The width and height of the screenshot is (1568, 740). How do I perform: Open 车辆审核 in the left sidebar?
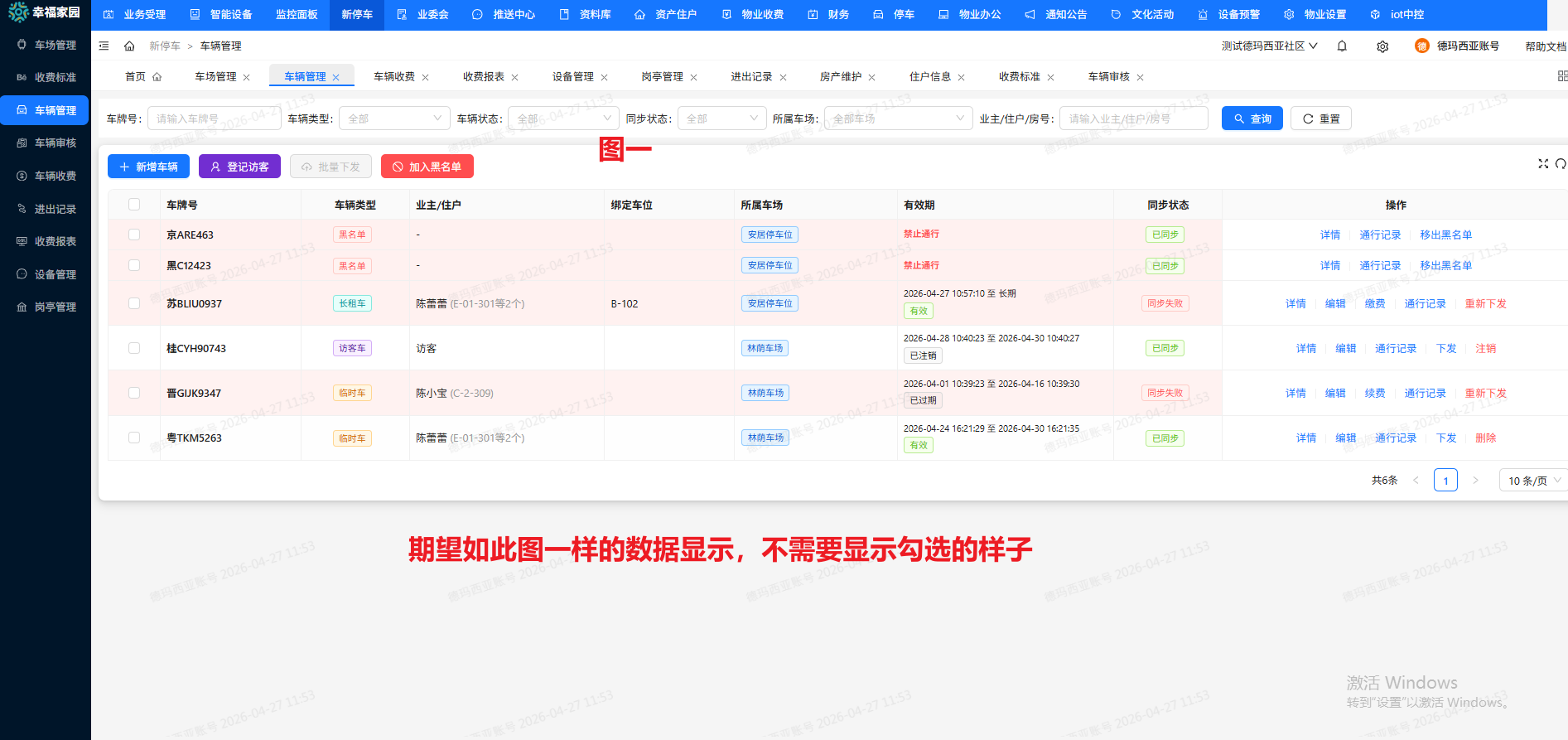pos(55,143)
